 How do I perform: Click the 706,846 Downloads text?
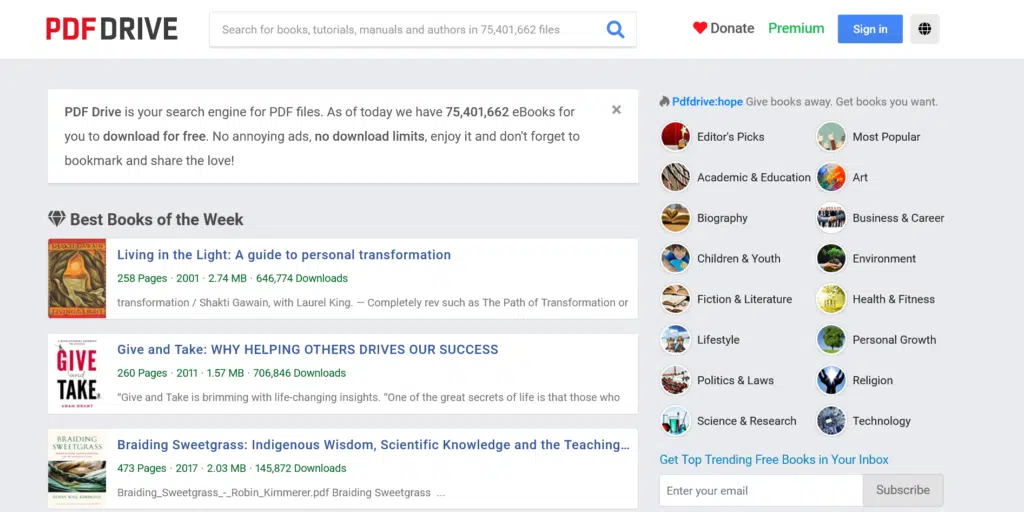(299, 374)
